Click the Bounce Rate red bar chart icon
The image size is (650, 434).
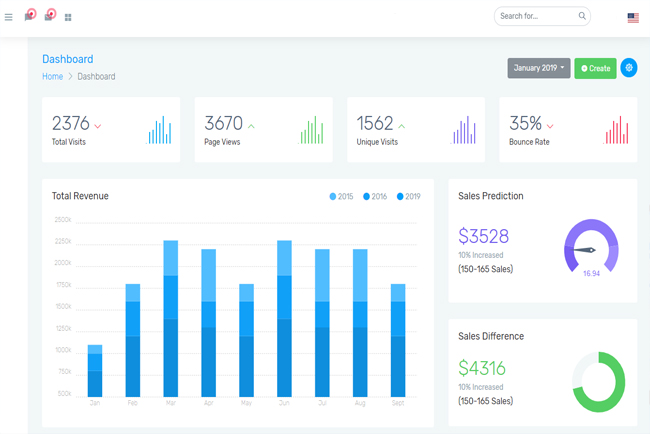[x=616, y=130]
